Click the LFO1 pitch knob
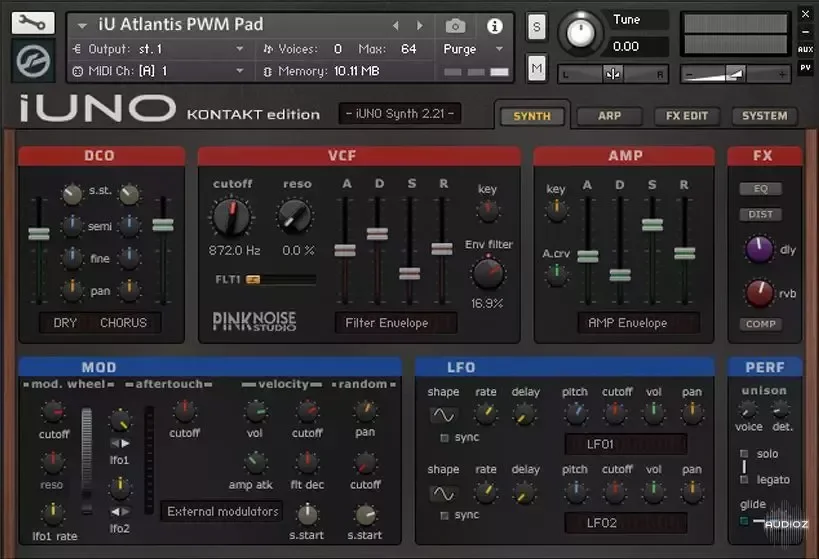The height and width of the screenshot is (559, 819). click(x=576, y=413)
